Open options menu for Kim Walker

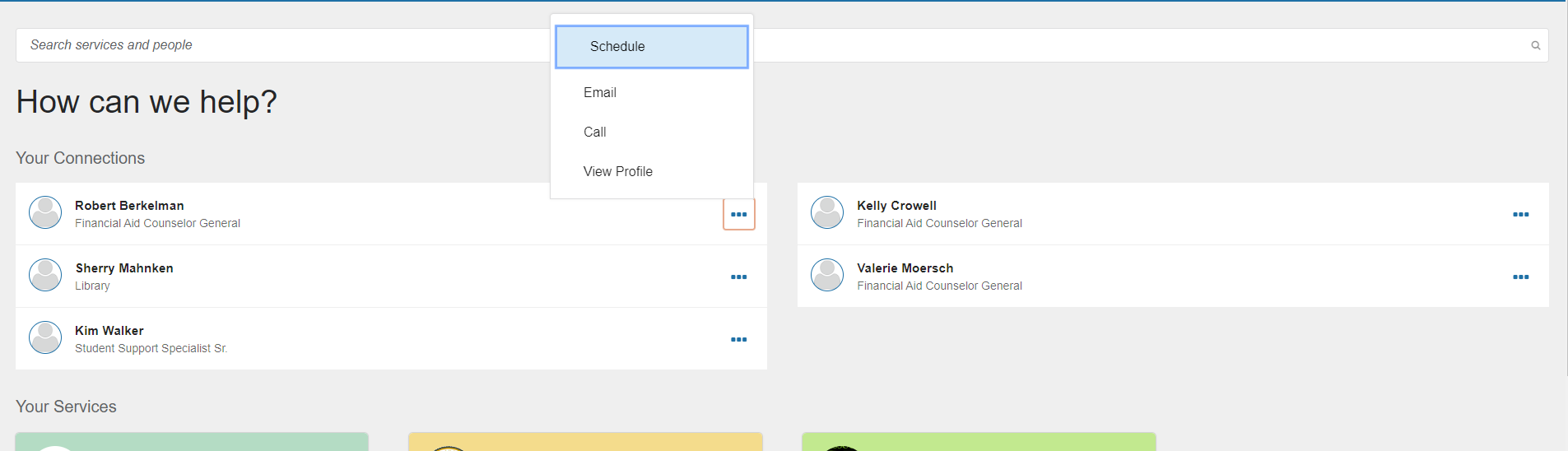pos(739,340)
